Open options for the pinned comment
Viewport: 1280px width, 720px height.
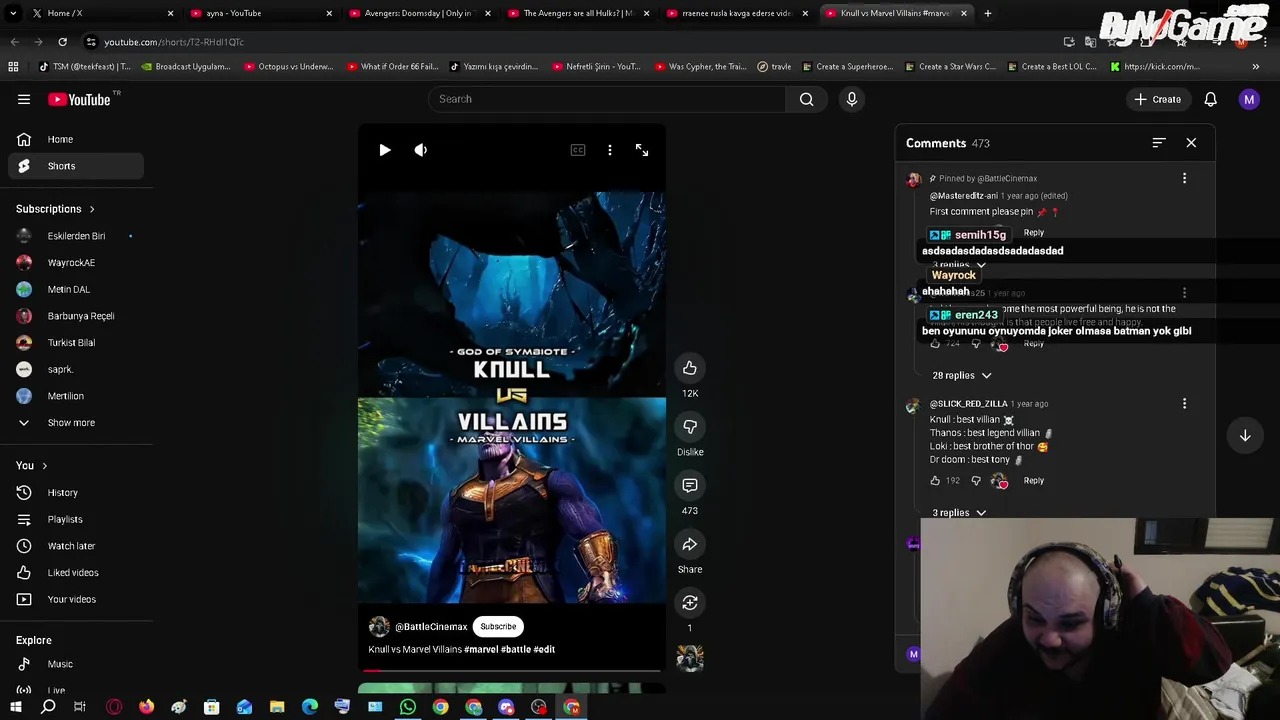pyautogui.click(x=1185, y=179)
